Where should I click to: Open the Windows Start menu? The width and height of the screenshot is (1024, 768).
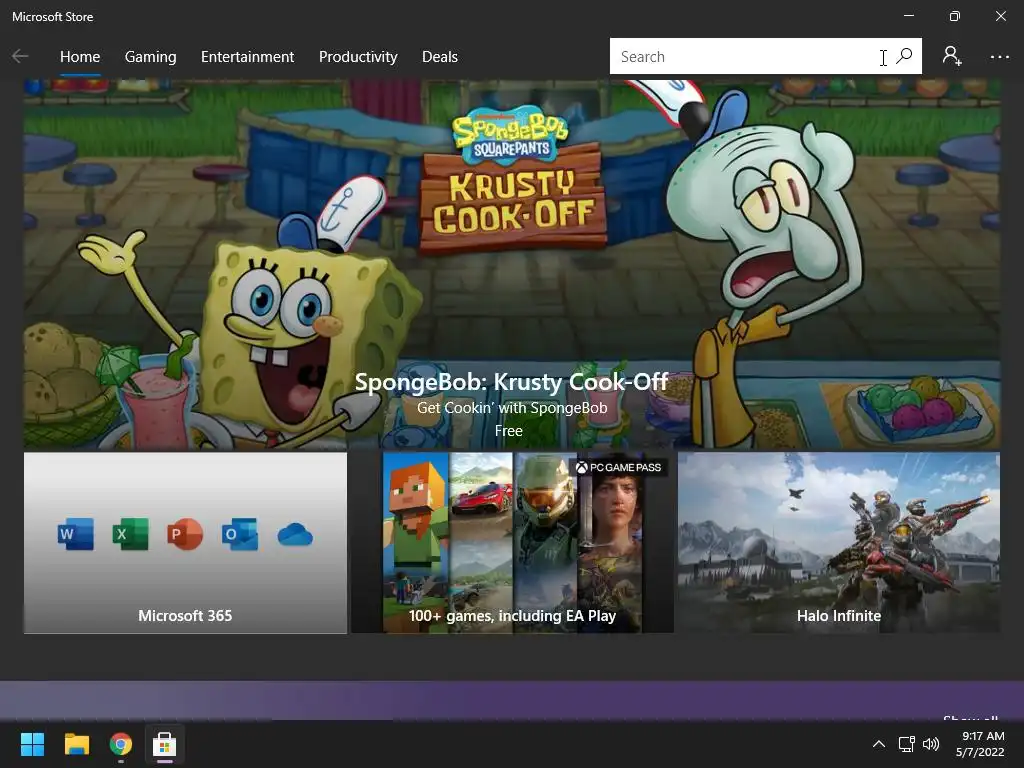(32, 744)
